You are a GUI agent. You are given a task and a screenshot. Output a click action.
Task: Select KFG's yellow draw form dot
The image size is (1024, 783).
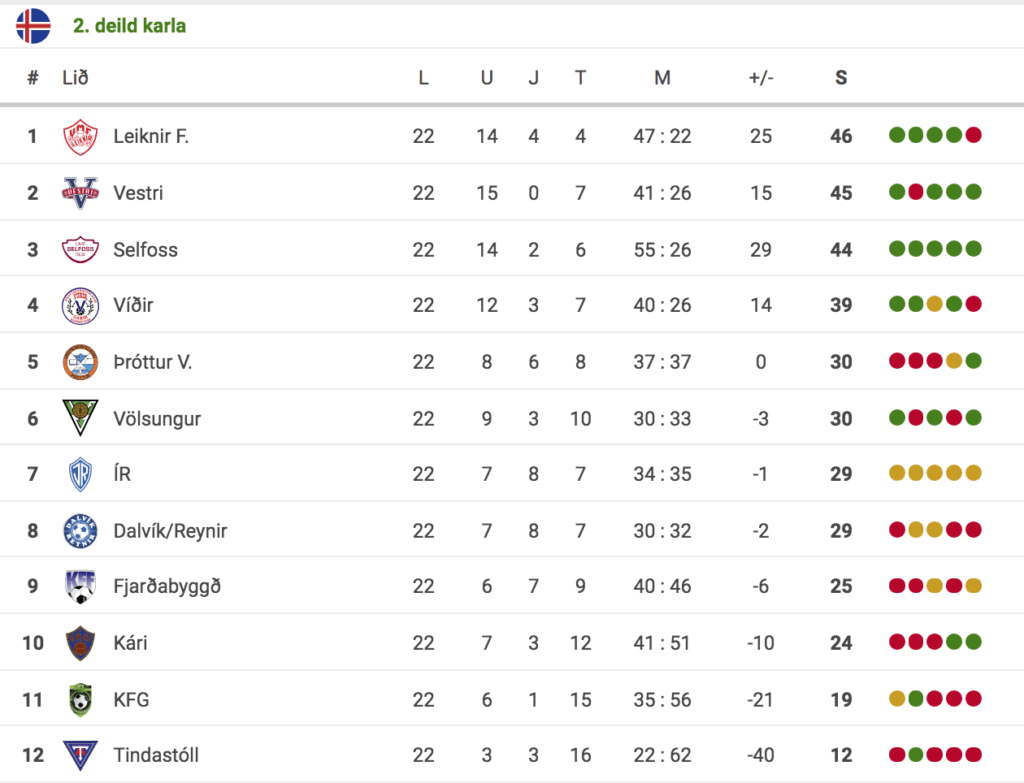[x=897, y=699]
